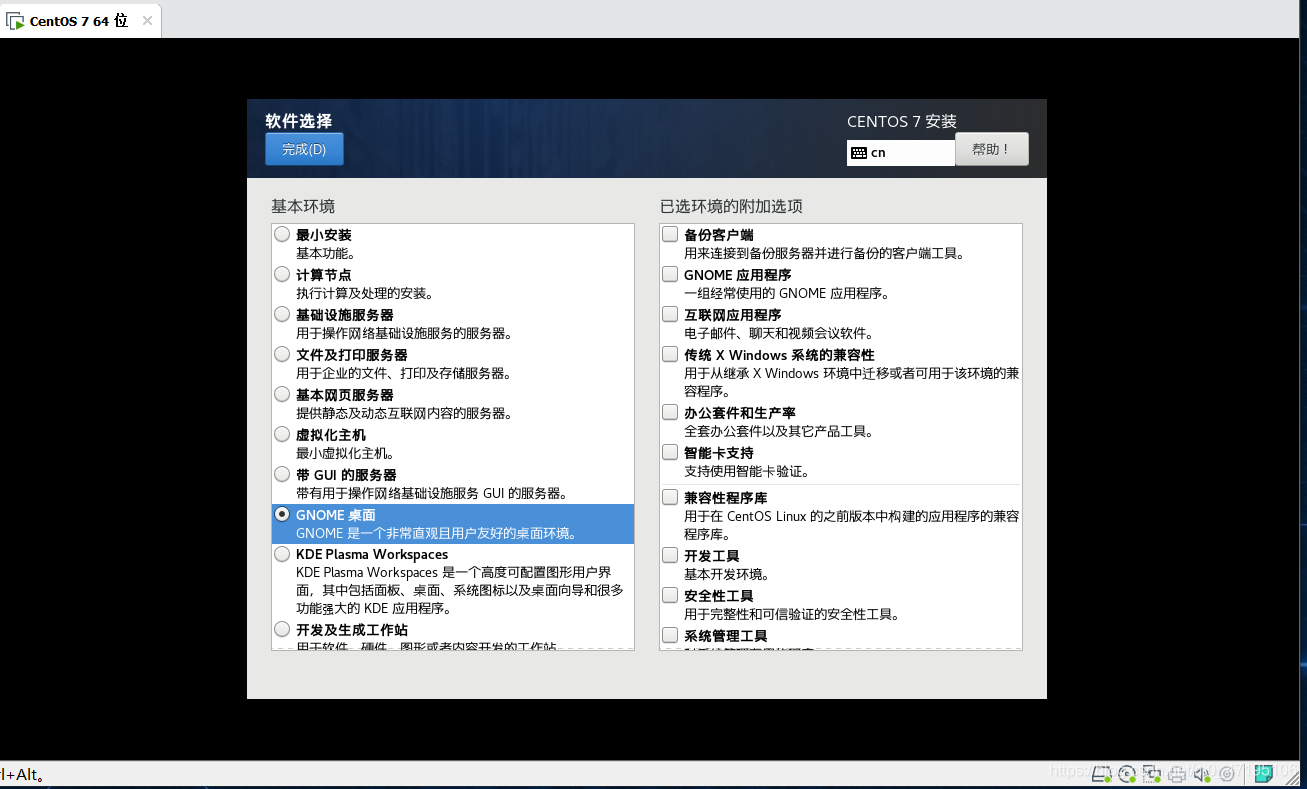The width and height of the screenshot is (1307, 789).
Task: Click the cn keyboard layout field
Action: (901, 153)
